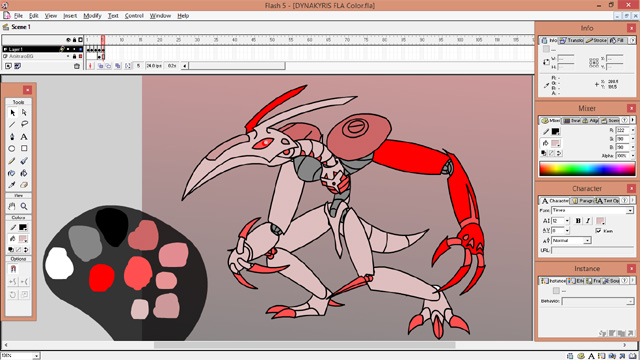Open the Modify menu

click(92, 16)
